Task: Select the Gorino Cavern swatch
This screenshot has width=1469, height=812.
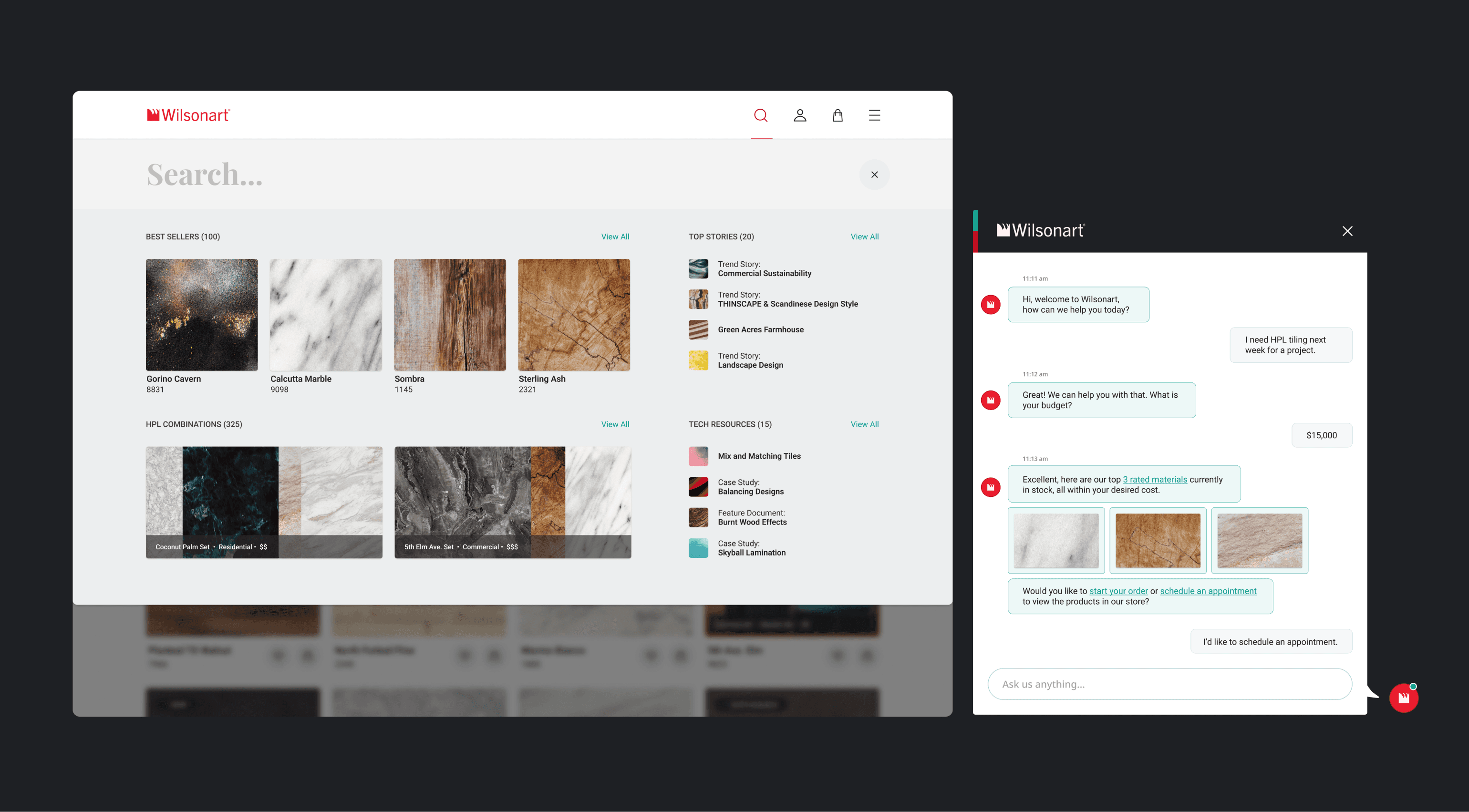Action: pos(201,315)
